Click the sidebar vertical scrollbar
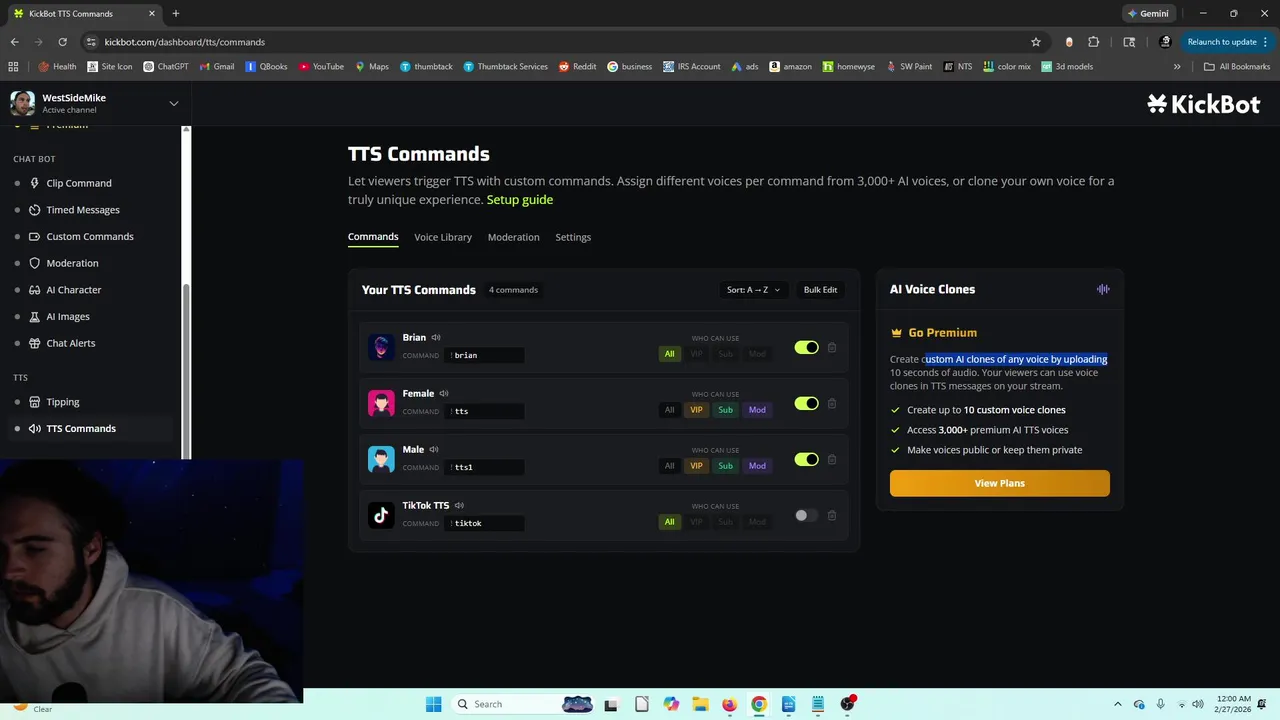Image resolution: width=1280 pixels, height=720 pixels. click(x=186, y=370)
